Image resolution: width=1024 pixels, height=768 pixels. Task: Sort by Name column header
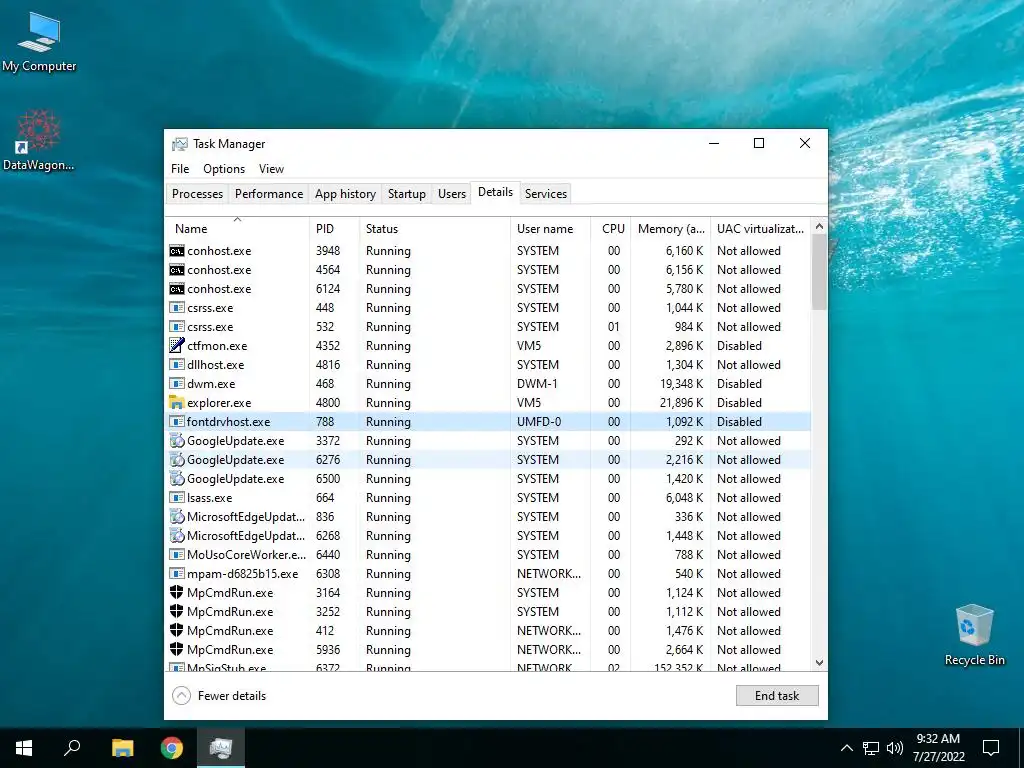(x=237, y=229)
